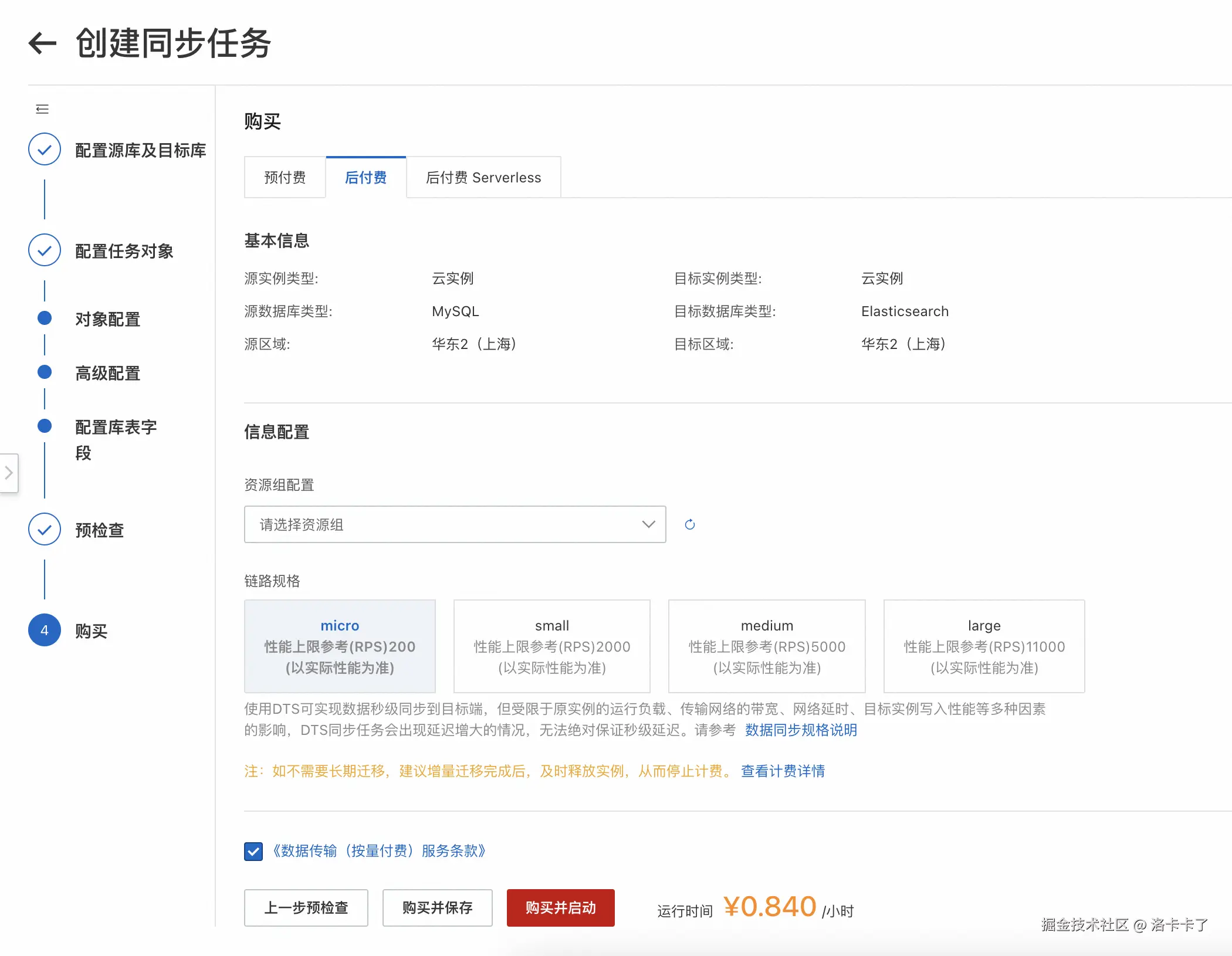Uncheck the 数据传输服务条款 agreement checkbox
The image size is (1232, 956).
tap(253, 851)
